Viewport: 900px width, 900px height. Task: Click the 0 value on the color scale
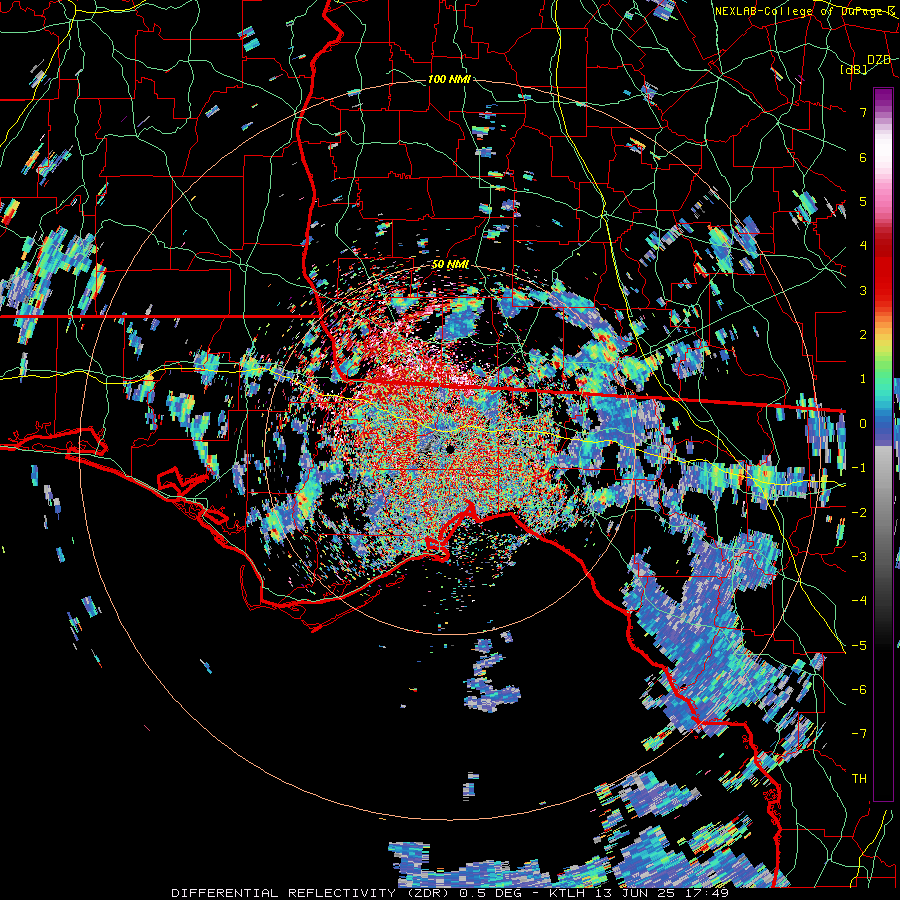(863, 424)
